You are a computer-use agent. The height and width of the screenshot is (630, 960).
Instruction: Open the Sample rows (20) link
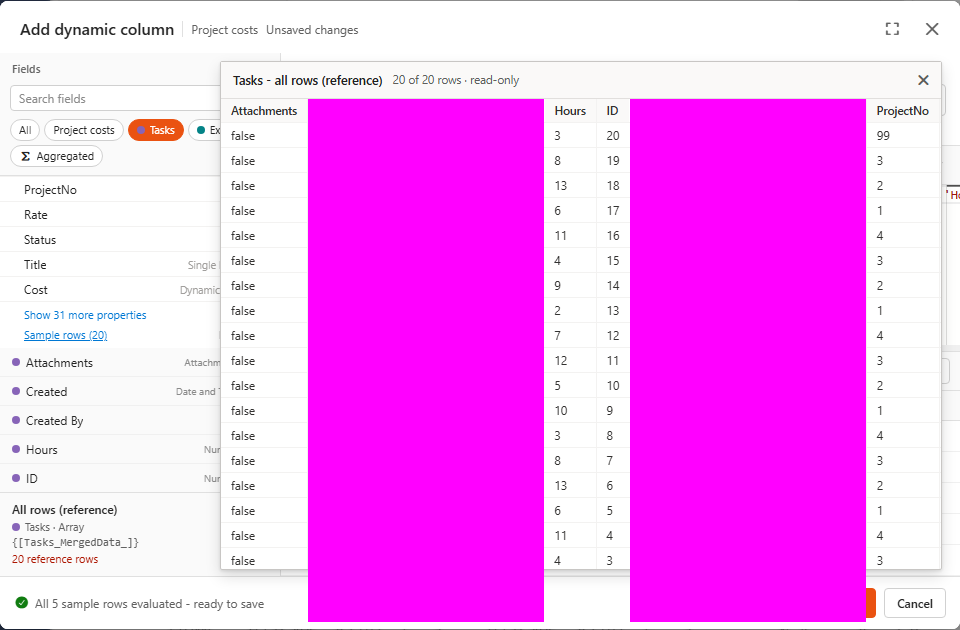click(x=66, y=336)
